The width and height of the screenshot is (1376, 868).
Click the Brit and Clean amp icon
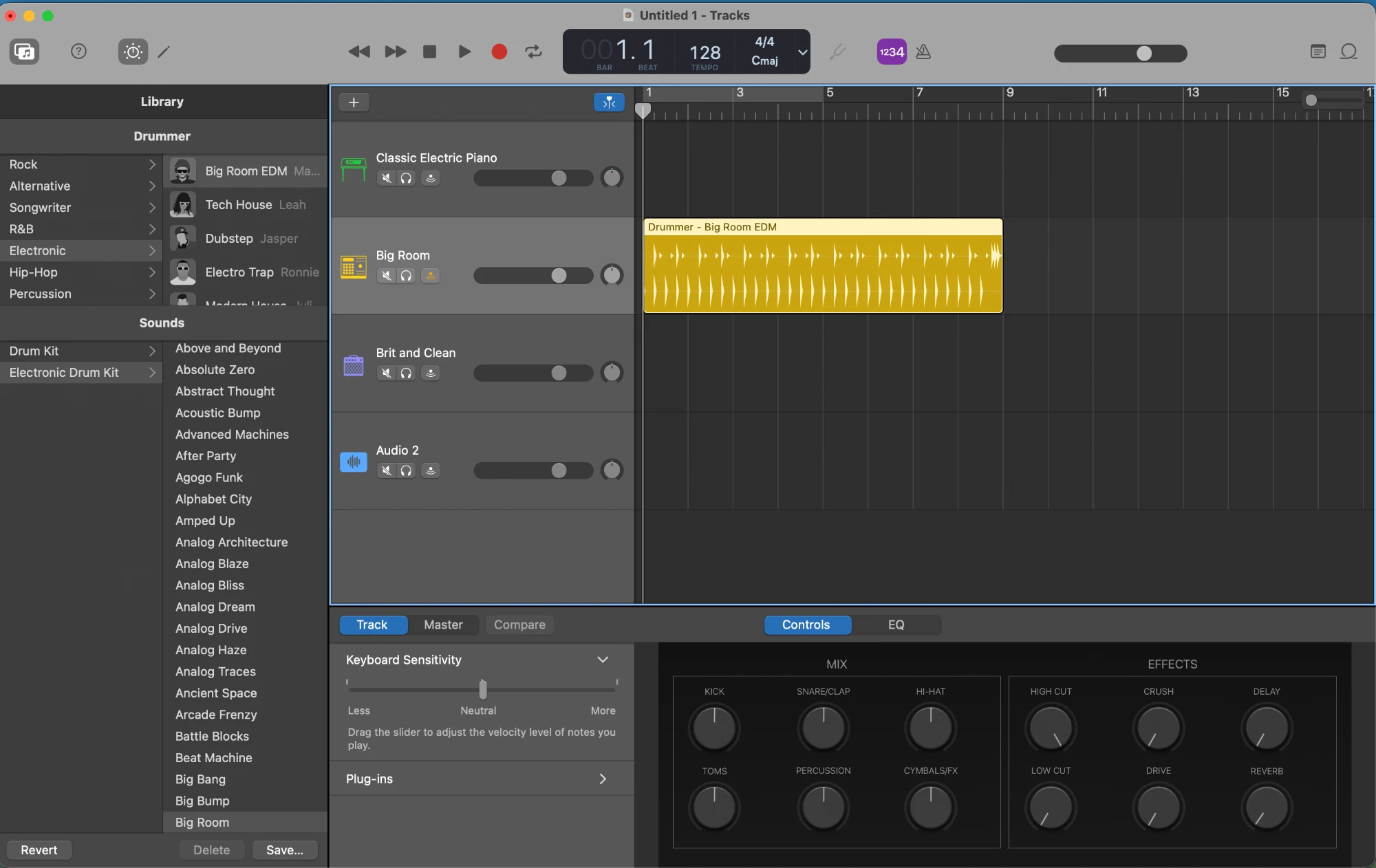tap(354, 365)
